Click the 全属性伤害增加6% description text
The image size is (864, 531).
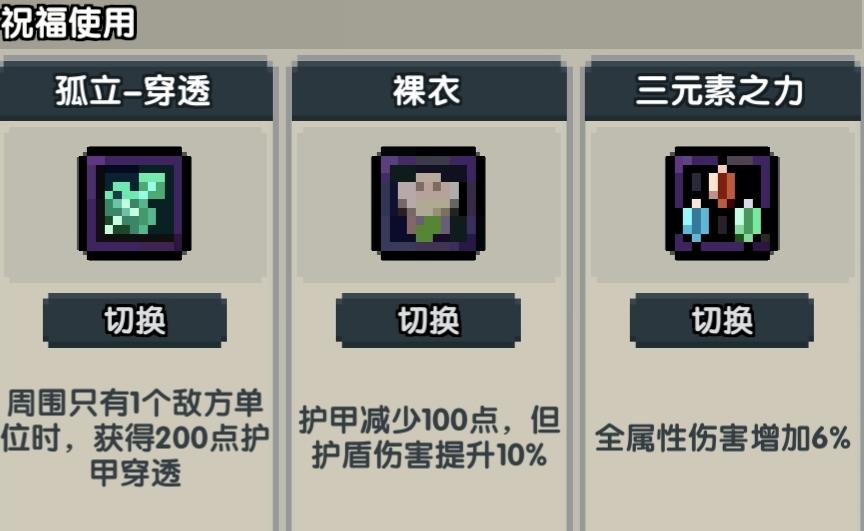tap(722, 438)
